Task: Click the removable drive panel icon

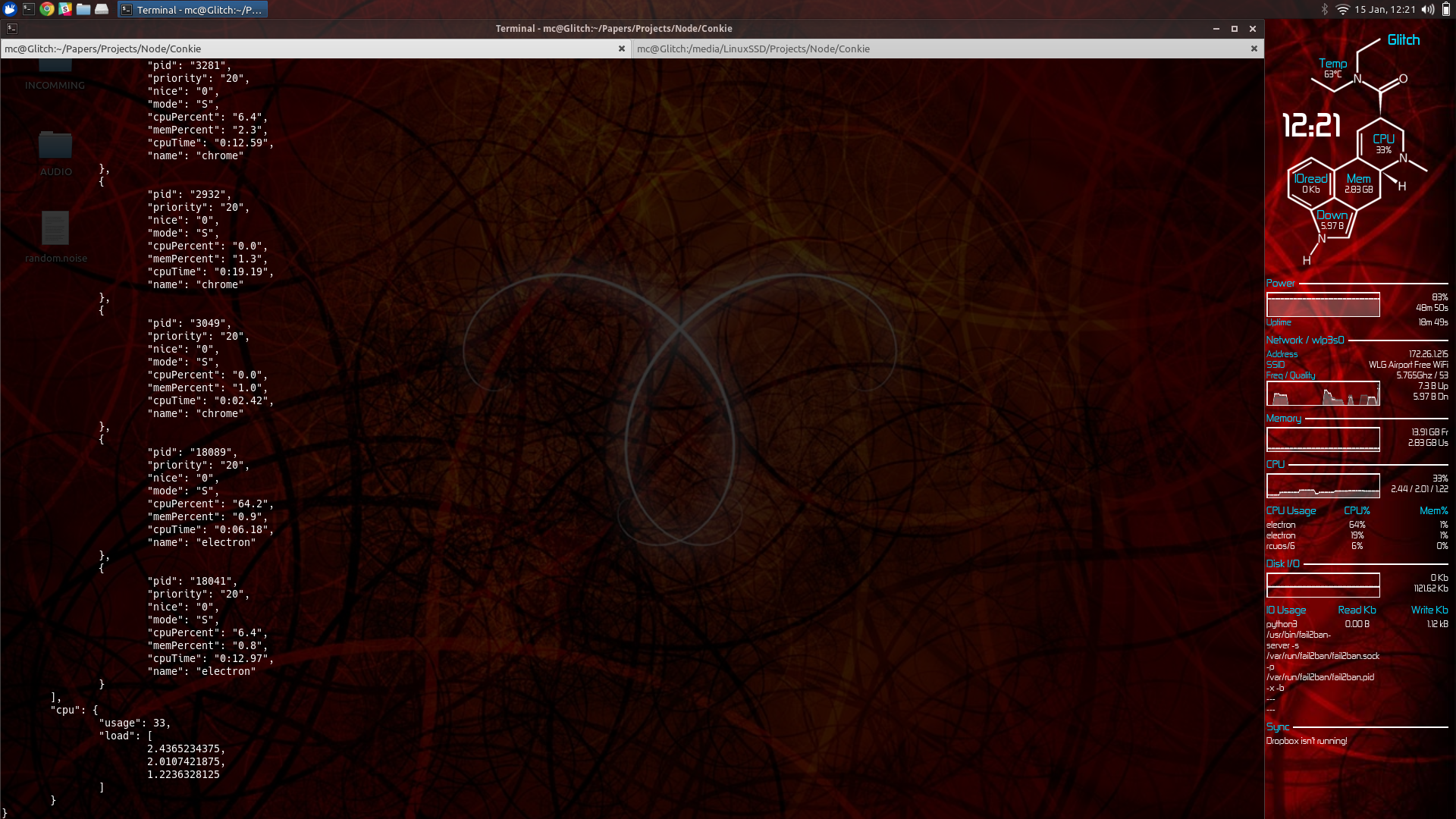Action: tap(102, 9)
